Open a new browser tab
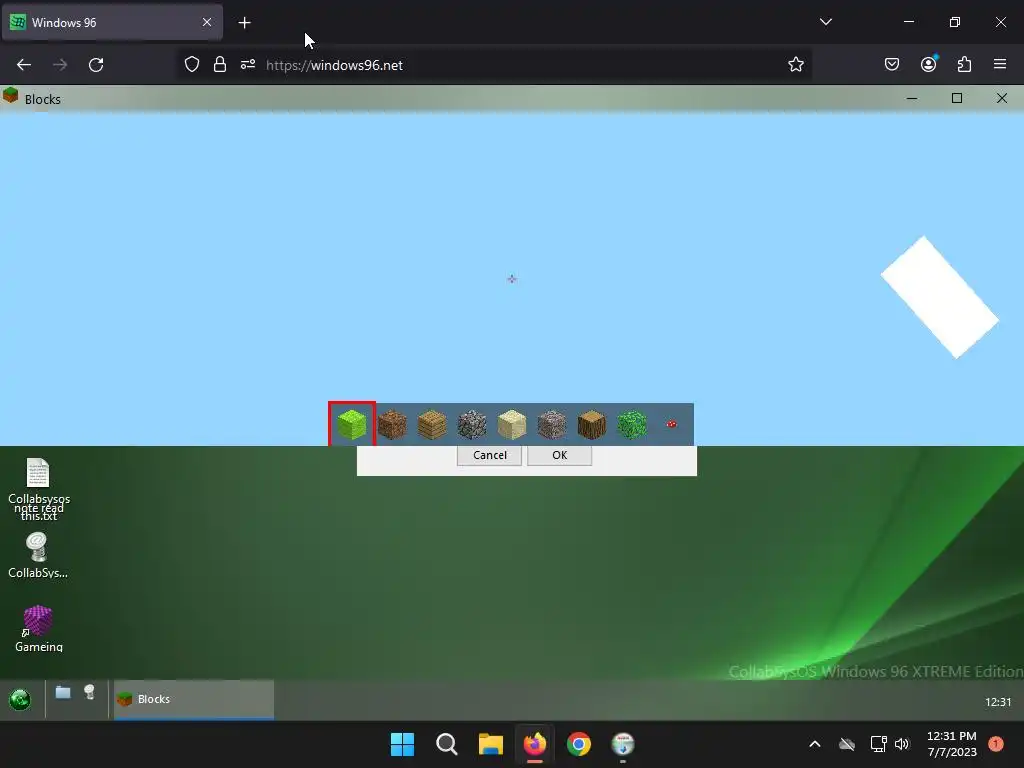The width and height of the screenshot is (1024, 768). click(x=244, y=23)
